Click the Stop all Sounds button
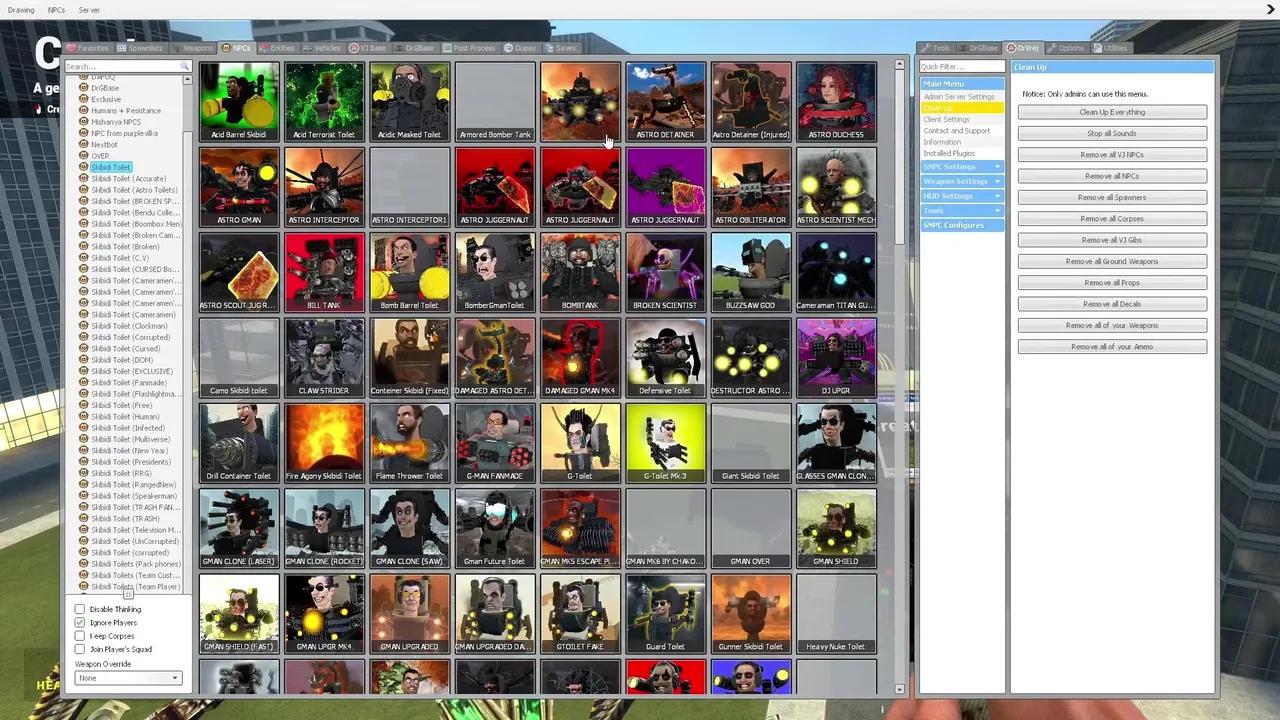1280x720 pixels. click(1111, 133)
